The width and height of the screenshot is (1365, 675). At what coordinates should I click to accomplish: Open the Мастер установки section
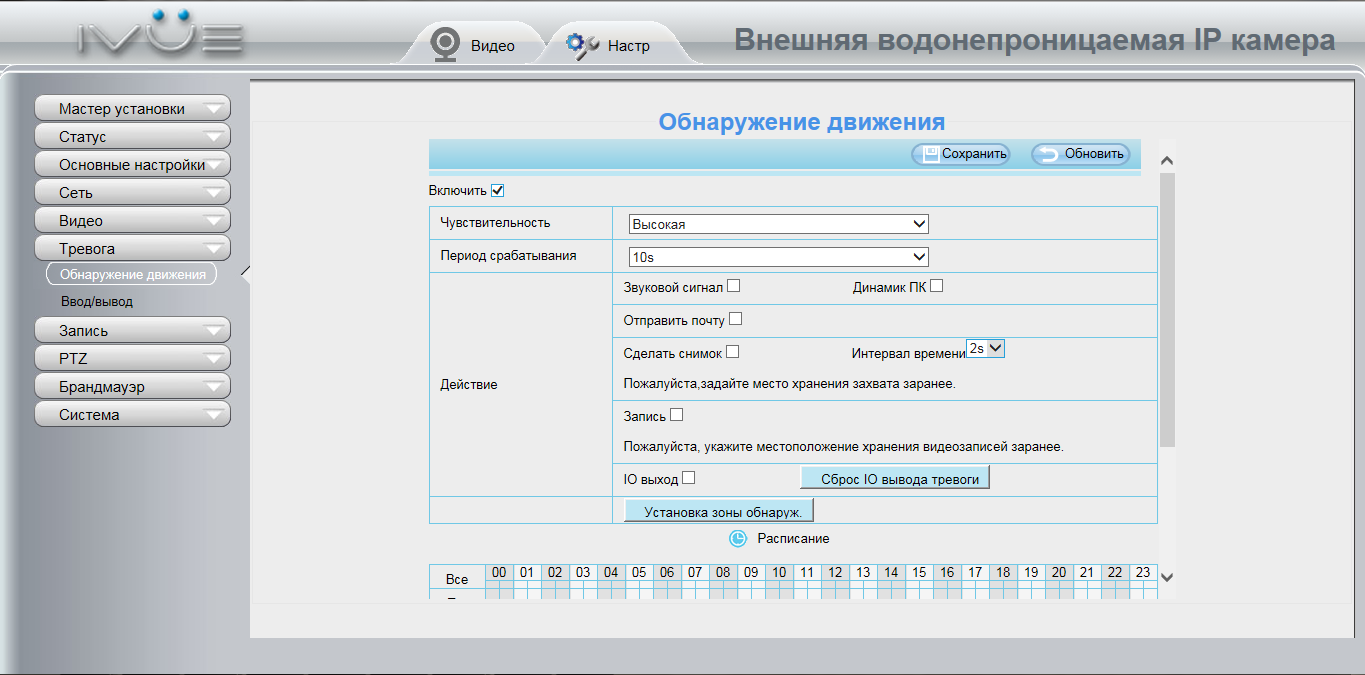pyautogui.click(x=132, y=109)
